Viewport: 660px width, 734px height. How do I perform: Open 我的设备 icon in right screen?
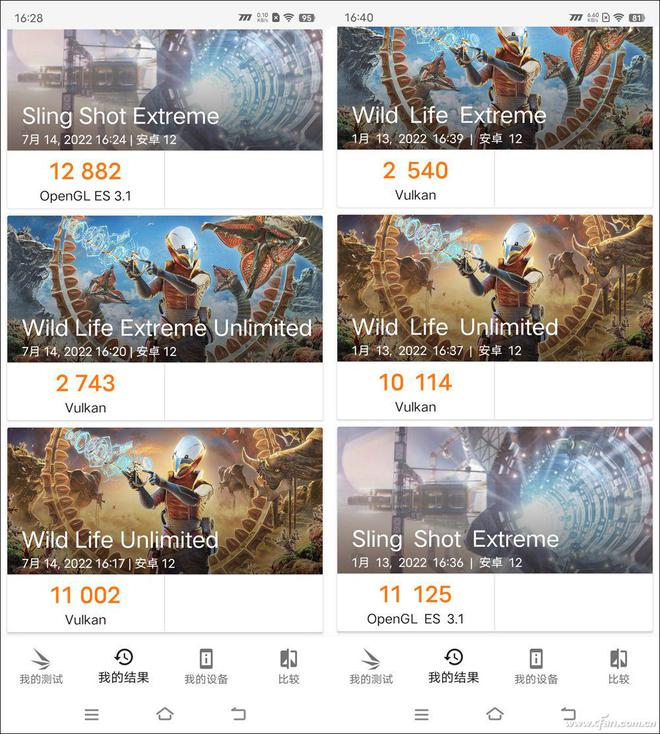[x=536, y=658]
